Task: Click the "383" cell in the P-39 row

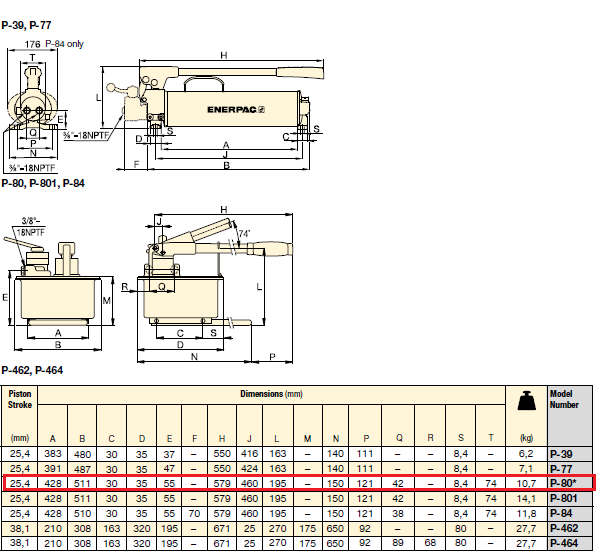Action: click(53, 454)
